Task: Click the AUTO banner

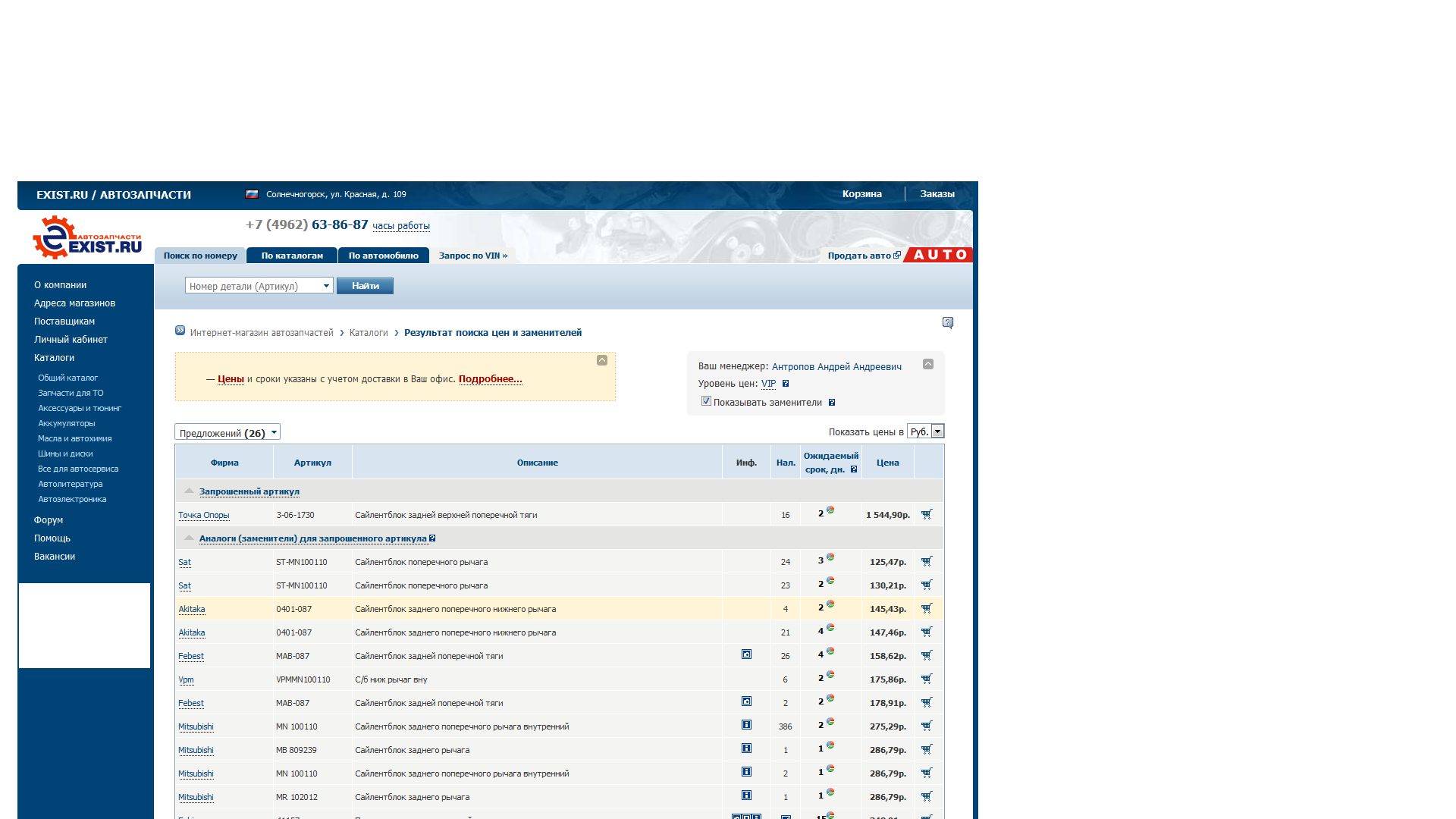Action: pos(939,255)
